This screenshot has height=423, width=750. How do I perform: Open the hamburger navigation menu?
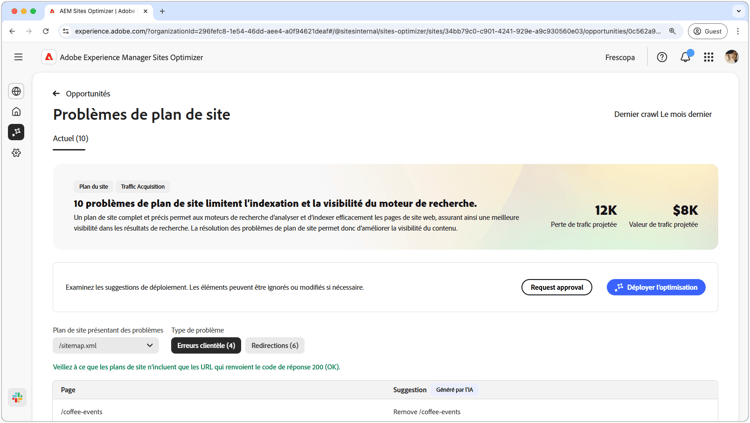[18, 57]
